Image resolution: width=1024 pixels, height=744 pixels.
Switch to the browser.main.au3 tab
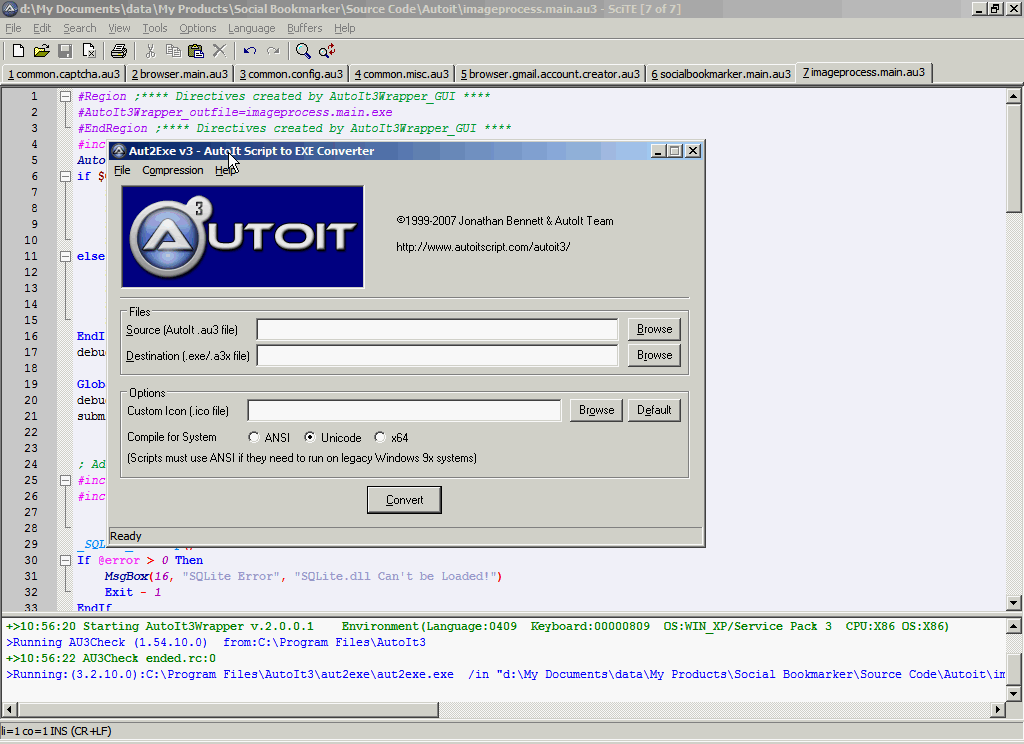180,74
